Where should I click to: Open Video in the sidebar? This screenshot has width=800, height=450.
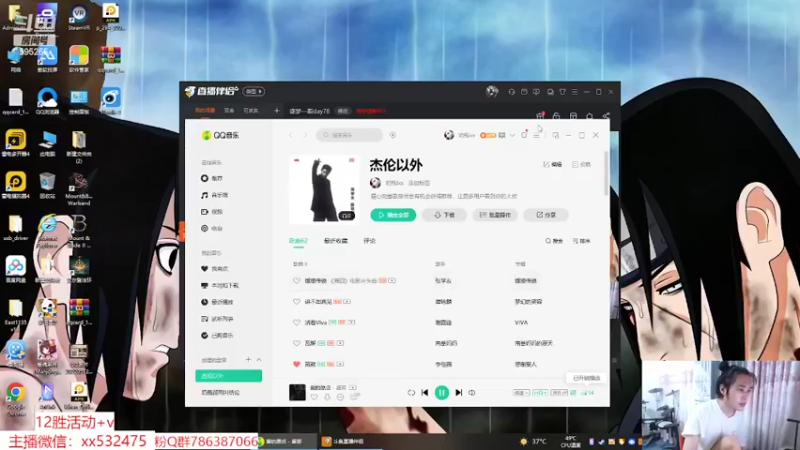[x=212, y=212]
